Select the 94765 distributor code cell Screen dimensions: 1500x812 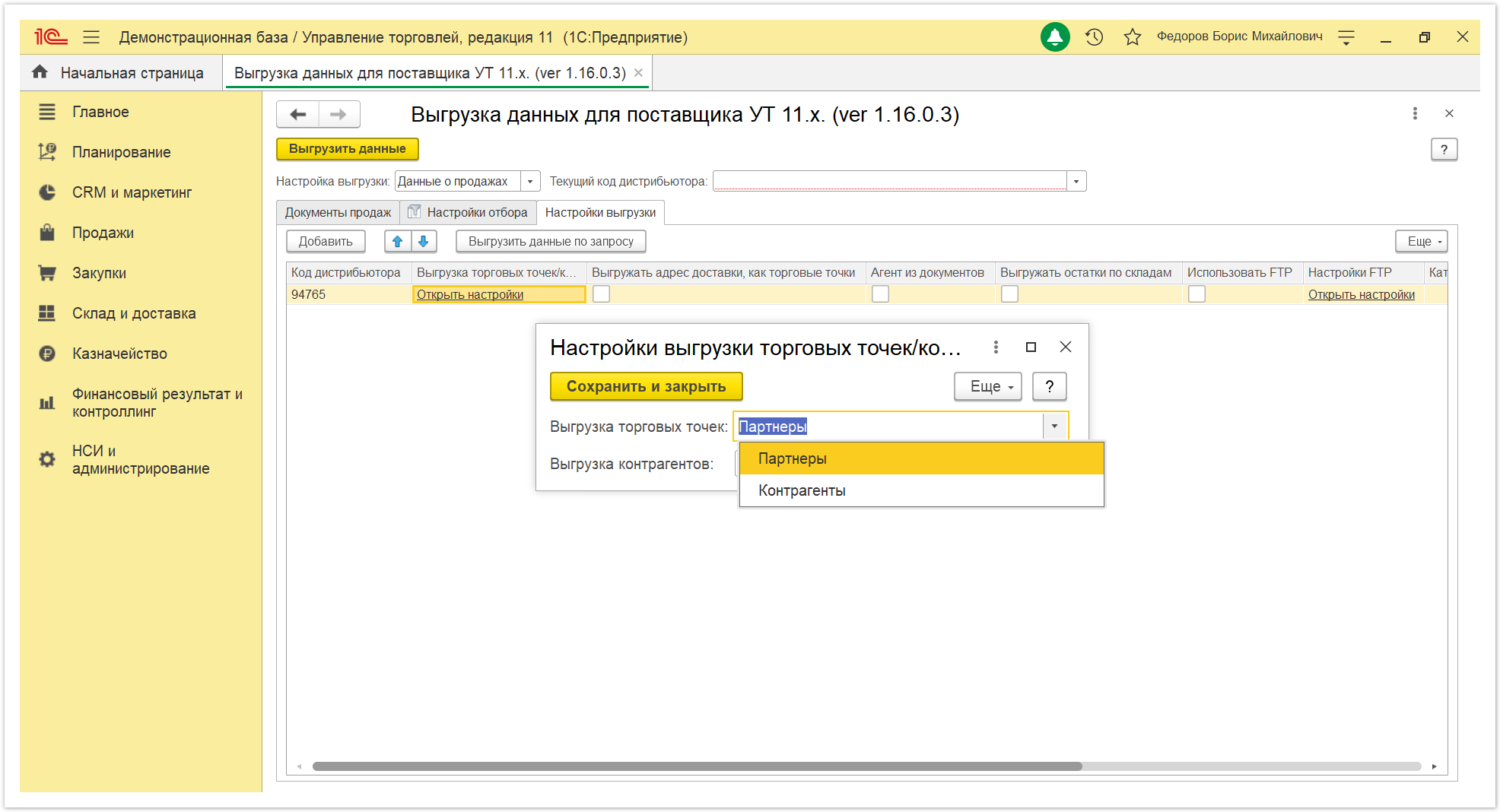(x=349, y=294)
